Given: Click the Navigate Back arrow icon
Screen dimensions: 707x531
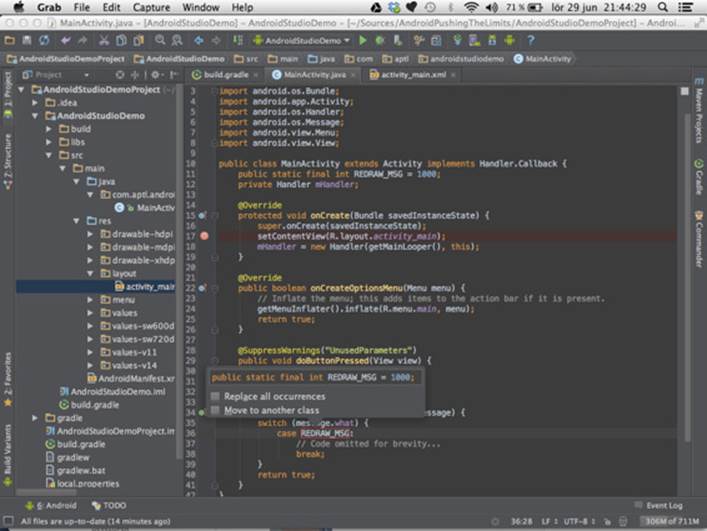Looking at the screenshot, I should pyautogui.click(x=199, y=41).
